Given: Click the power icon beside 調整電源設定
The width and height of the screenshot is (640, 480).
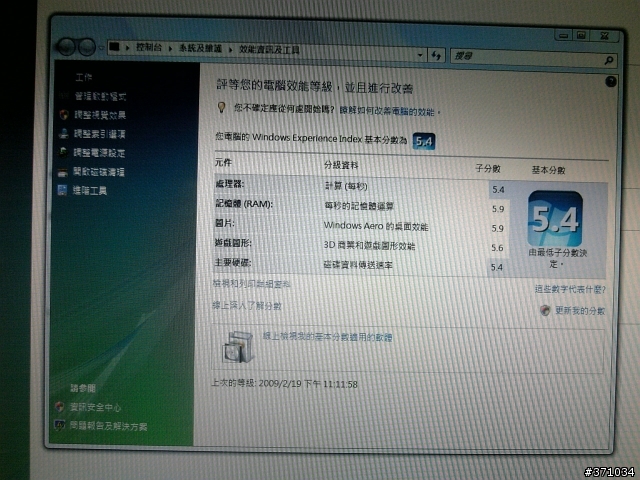Looking at the screenshot, I should point(63,152).
